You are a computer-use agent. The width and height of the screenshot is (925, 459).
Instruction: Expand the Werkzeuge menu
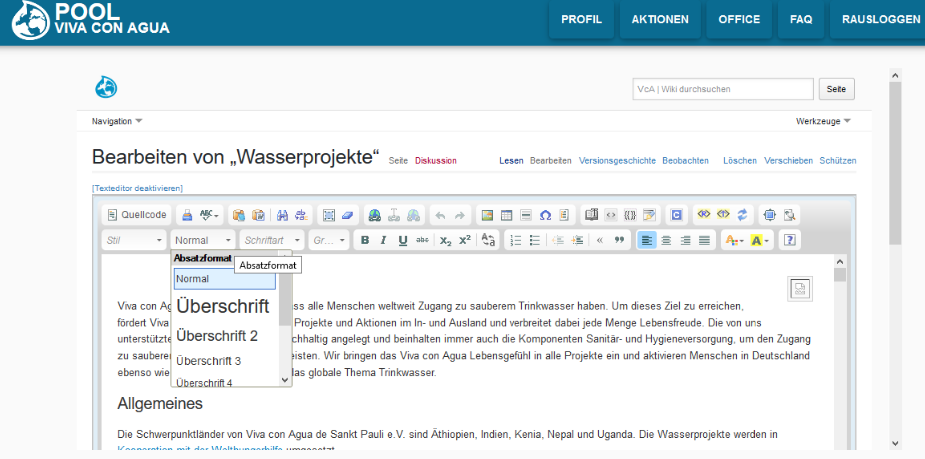pyautogui.click(x=823, y=121)
